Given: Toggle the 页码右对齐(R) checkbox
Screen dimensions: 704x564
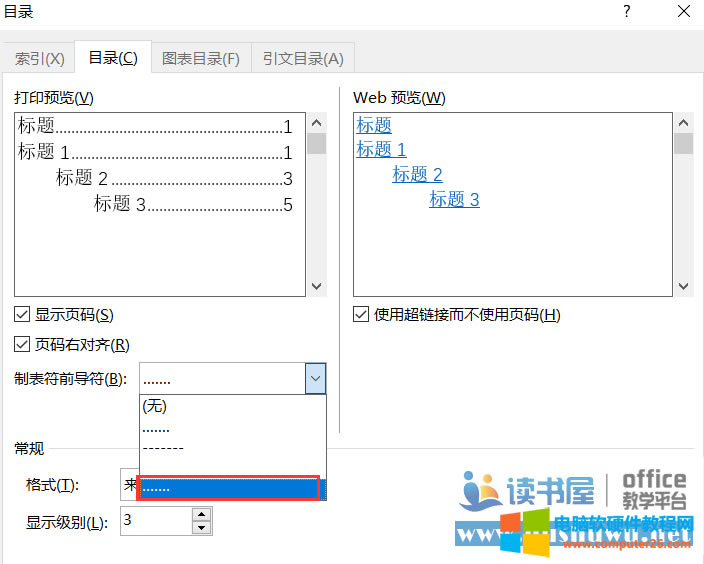Looking at the screenshot, I should [x=22, y=345].
